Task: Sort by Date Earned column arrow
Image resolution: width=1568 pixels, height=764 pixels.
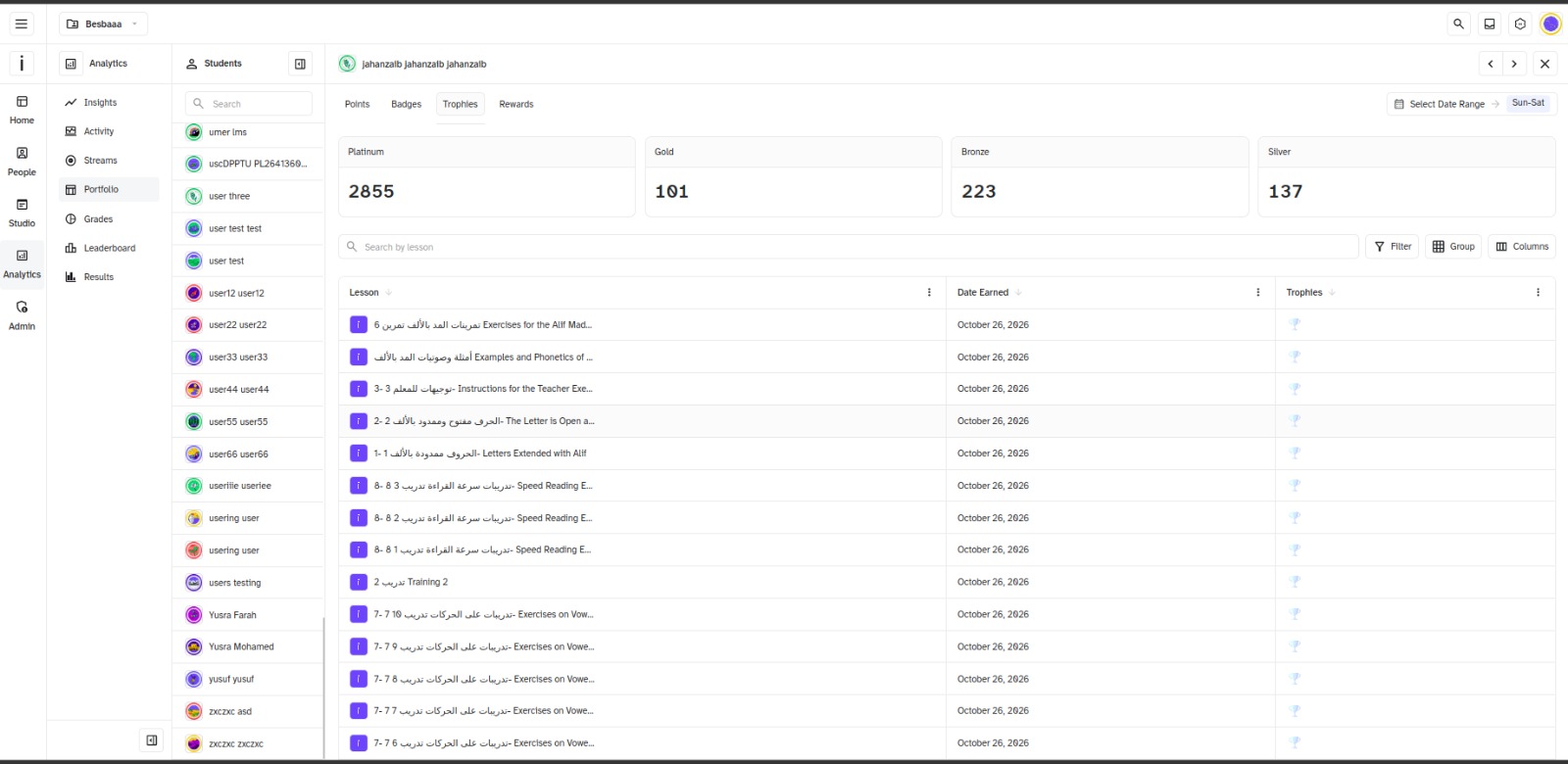Action: (1019, 293)
